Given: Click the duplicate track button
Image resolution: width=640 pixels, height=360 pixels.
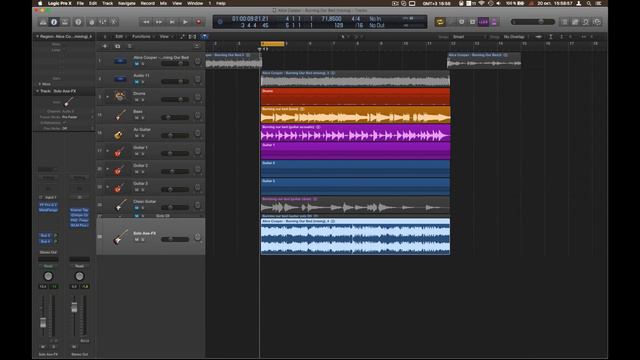Looking at the screenshot, I should coord(118,46).
